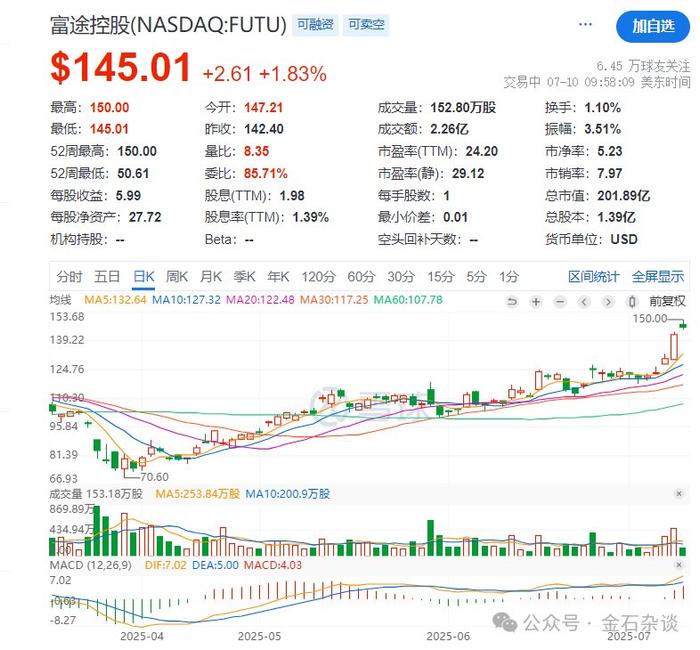Click the candlestick style icon
700x650 pixels.
click(x=632, y=302)
